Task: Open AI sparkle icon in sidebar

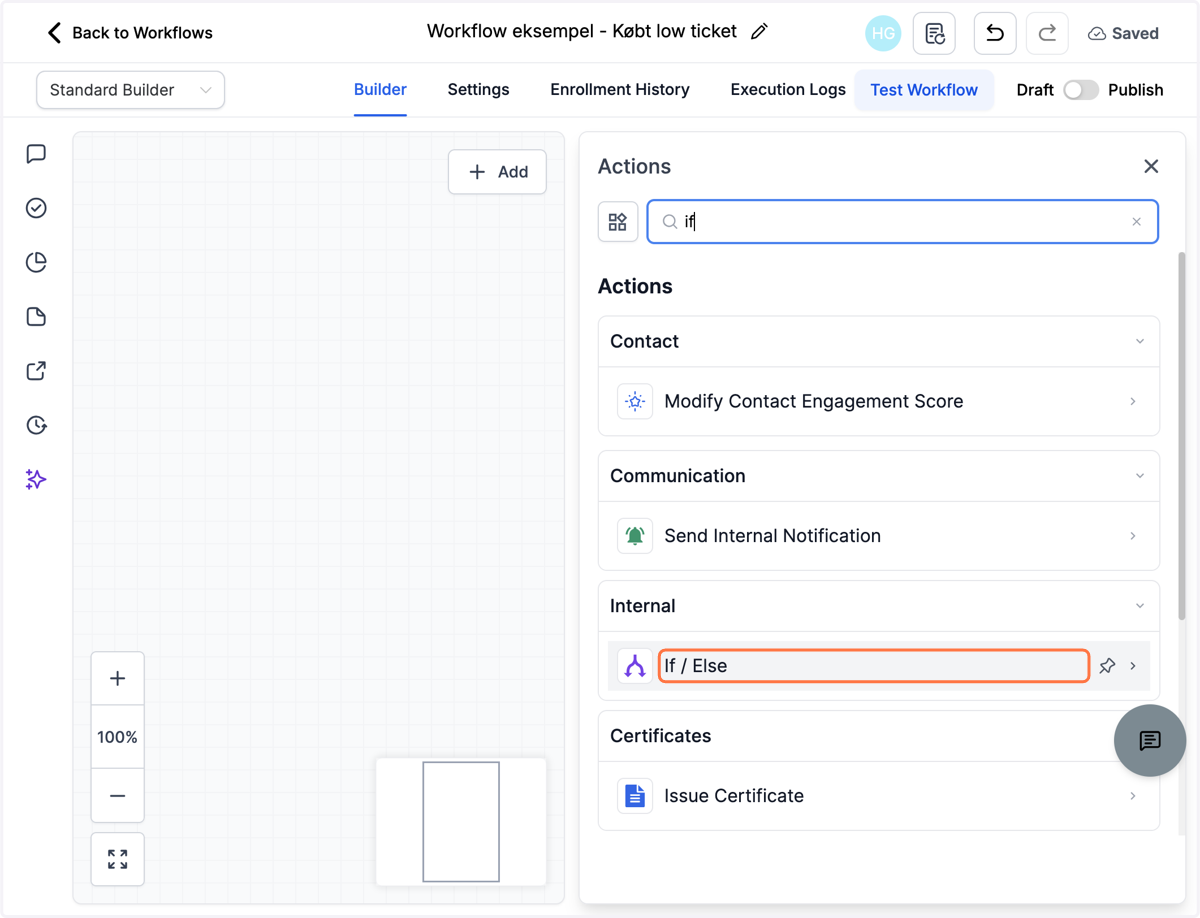Action: (36, 480)
